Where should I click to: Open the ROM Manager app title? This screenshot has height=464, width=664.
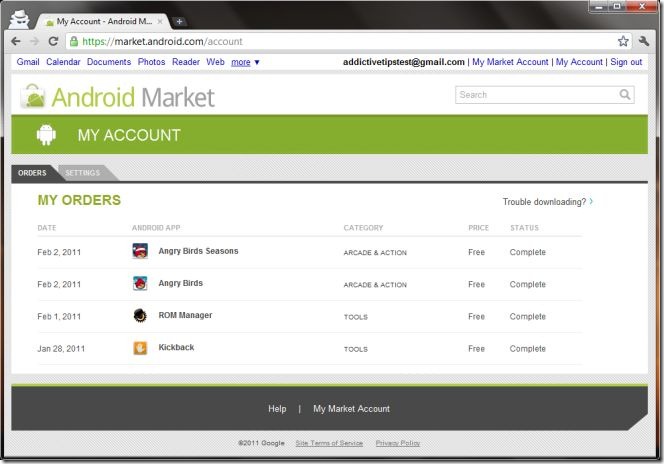[x=185, y=315]
